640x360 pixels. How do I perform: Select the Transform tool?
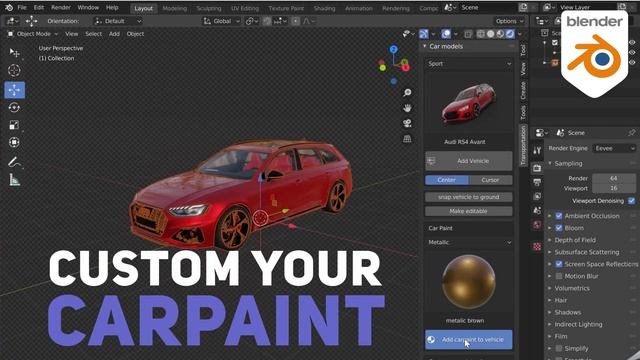(14, 142)
